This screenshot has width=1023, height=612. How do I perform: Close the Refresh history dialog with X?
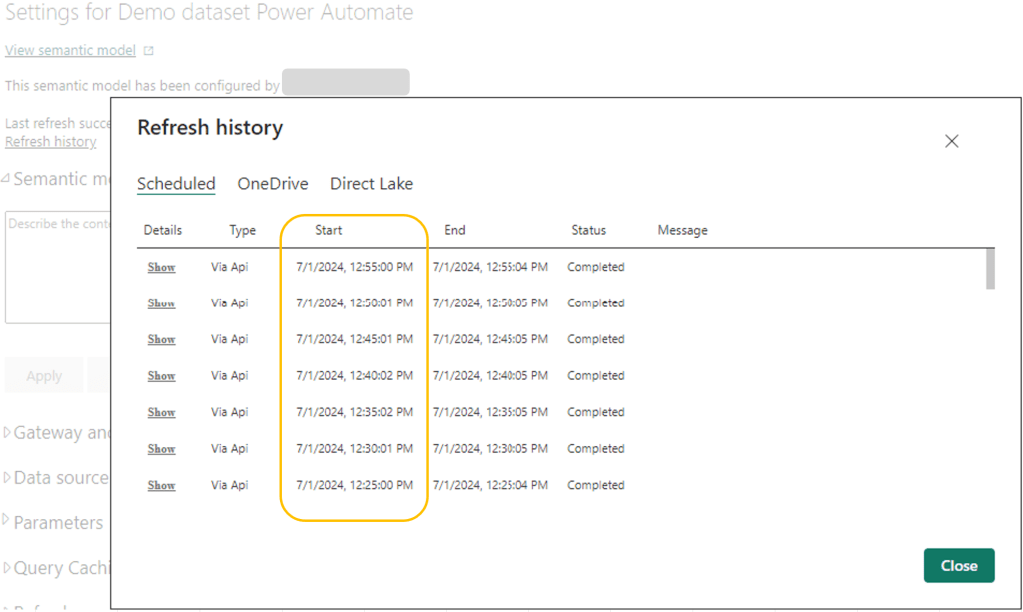coord(951,142)
